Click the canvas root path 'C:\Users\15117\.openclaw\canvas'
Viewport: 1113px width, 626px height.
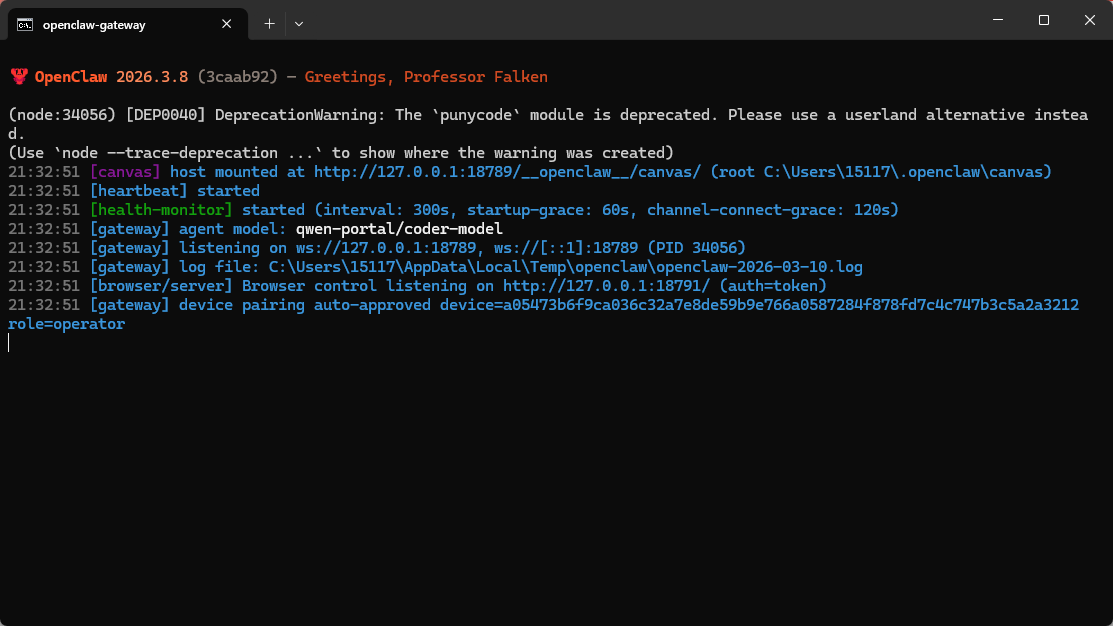tap(903, 172)
